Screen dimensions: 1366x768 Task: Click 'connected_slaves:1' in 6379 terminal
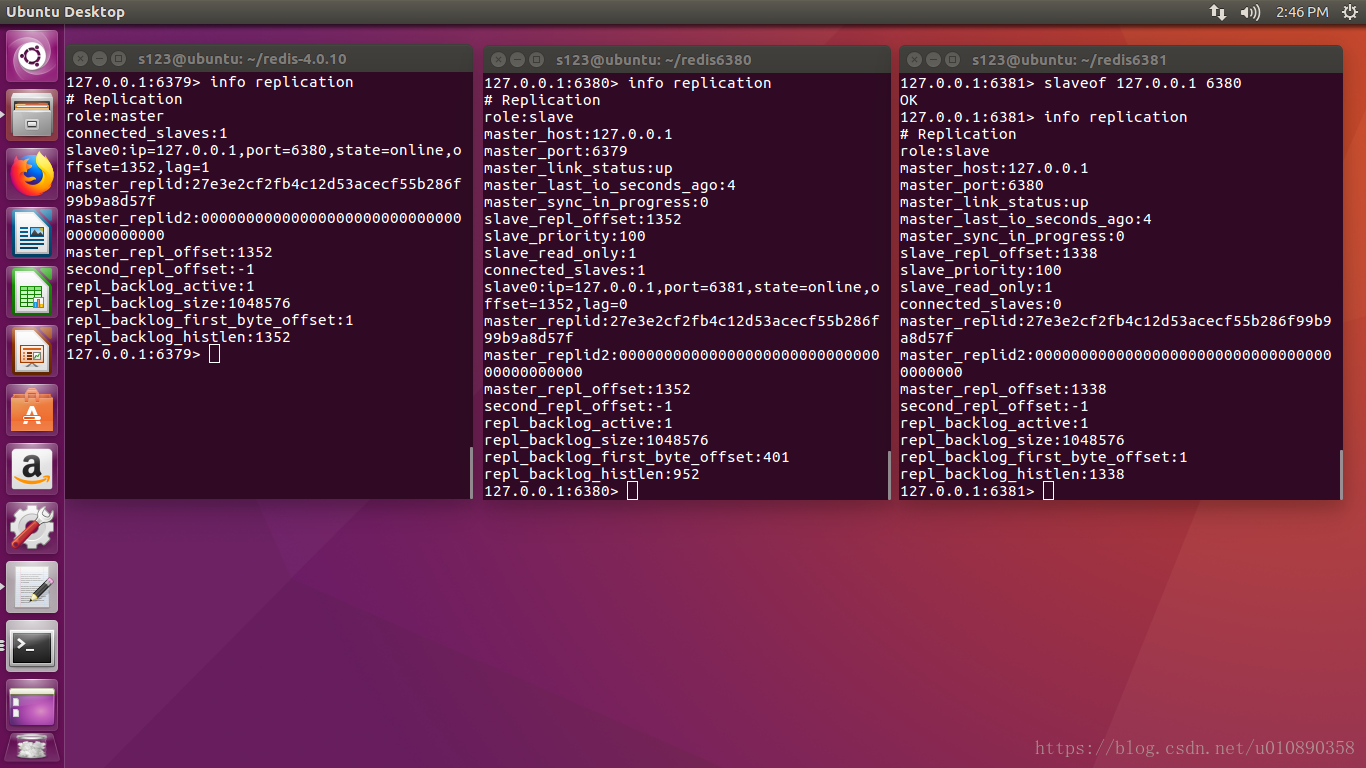click(x=147, y=133)
